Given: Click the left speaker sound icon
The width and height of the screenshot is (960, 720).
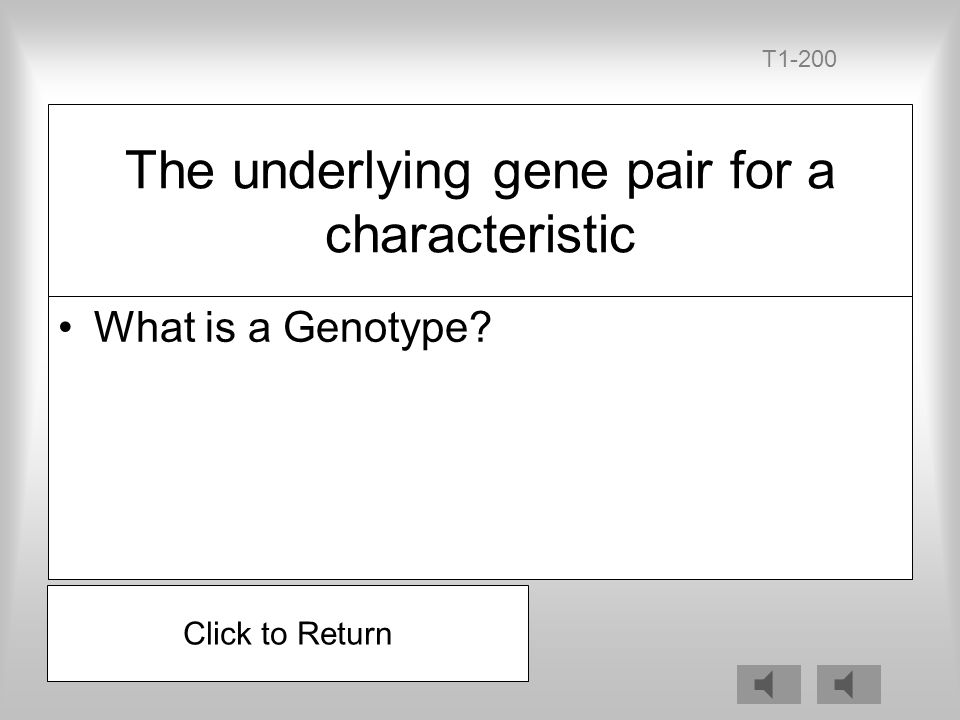Looking at the screenshot, I should point(768,684).
